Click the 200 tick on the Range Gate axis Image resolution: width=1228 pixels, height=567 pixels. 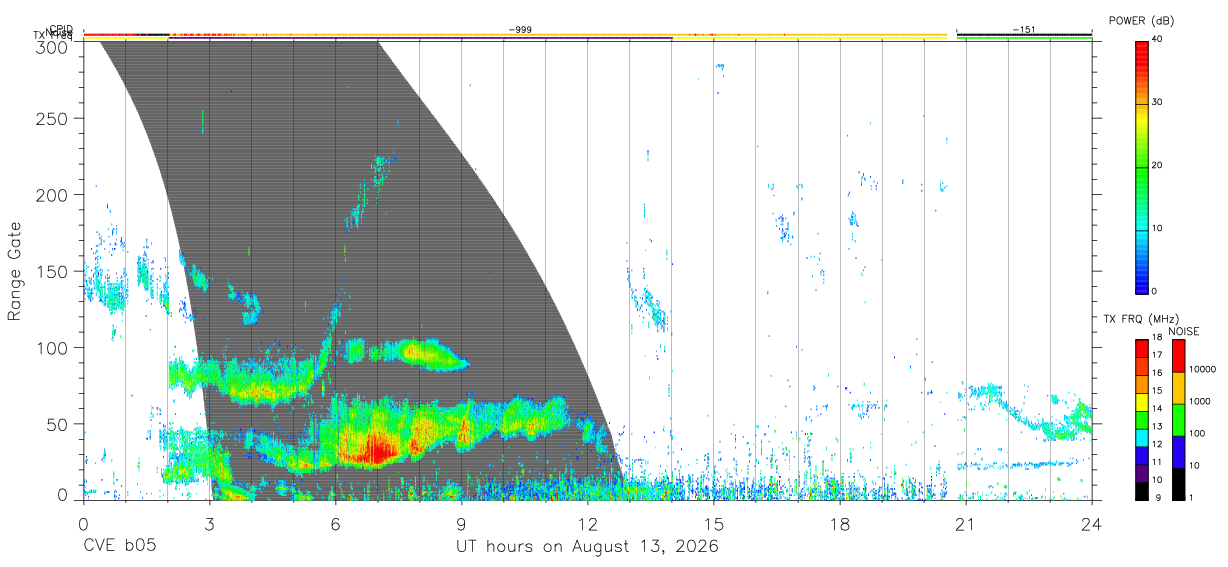53,195
